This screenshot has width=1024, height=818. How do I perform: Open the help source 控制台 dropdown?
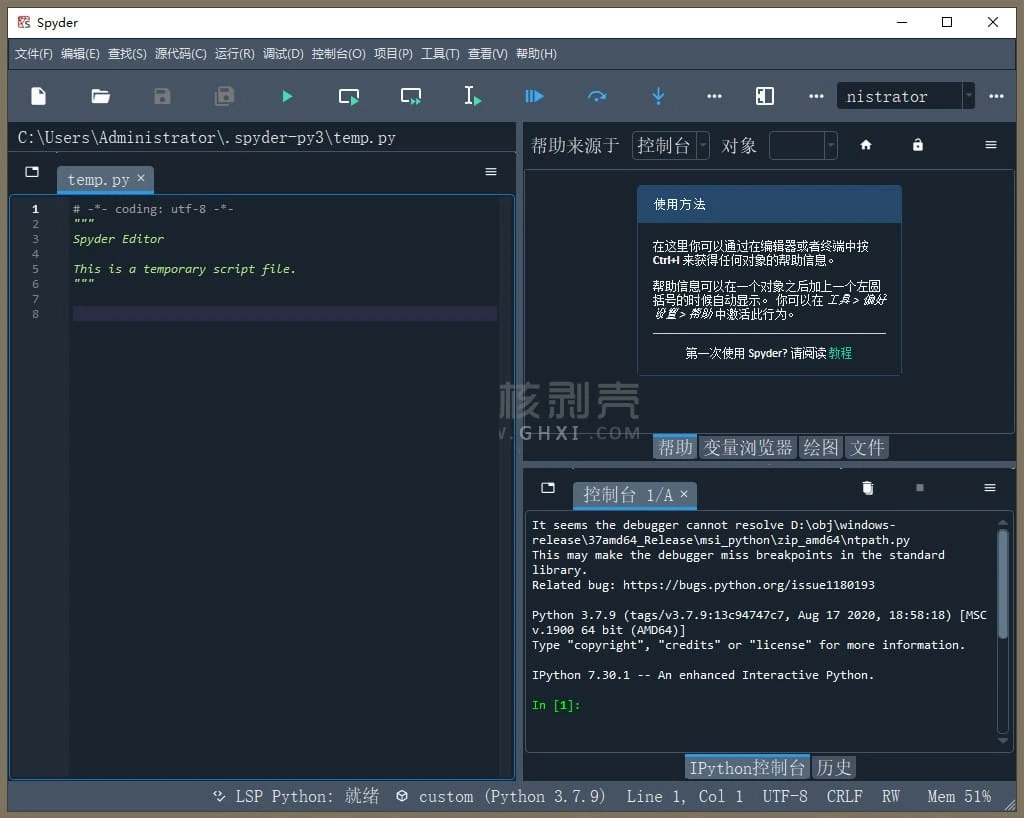click(670, 145)
